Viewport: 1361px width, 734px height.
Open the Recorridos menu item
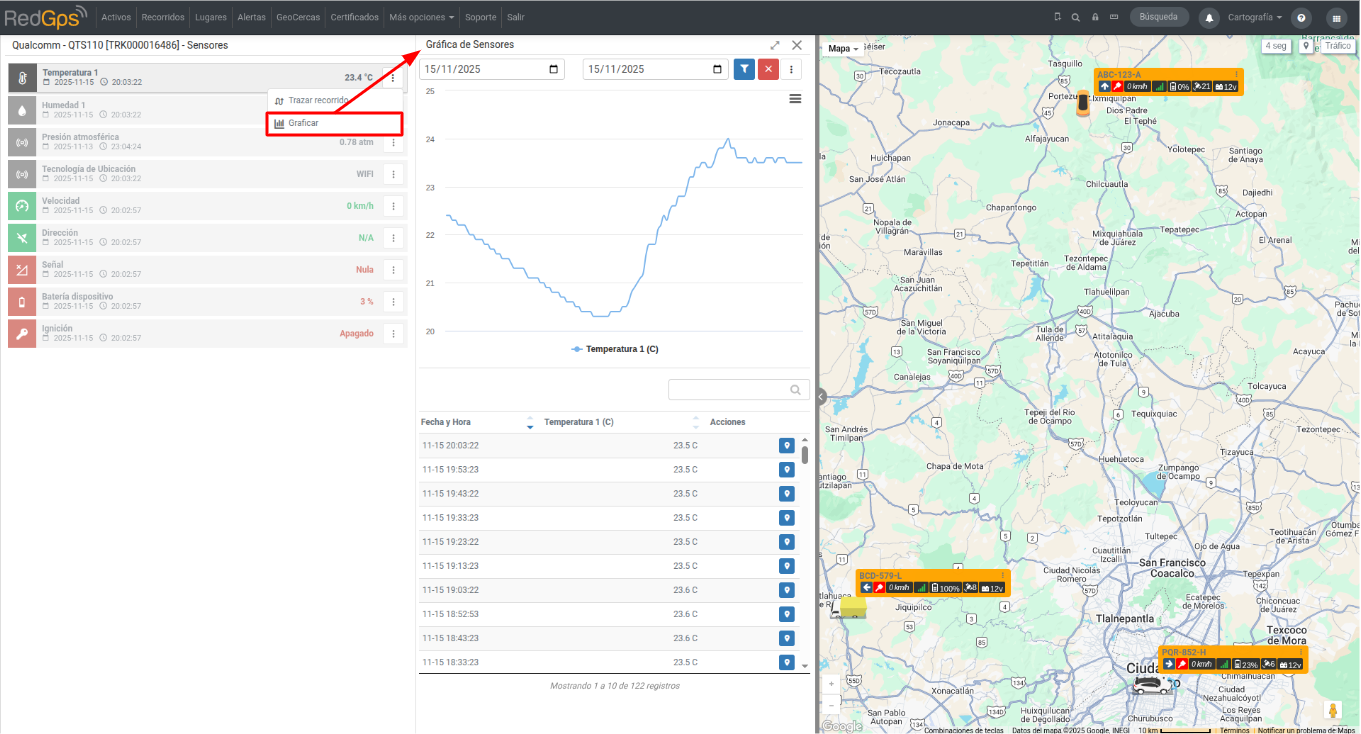pos(163,17)
